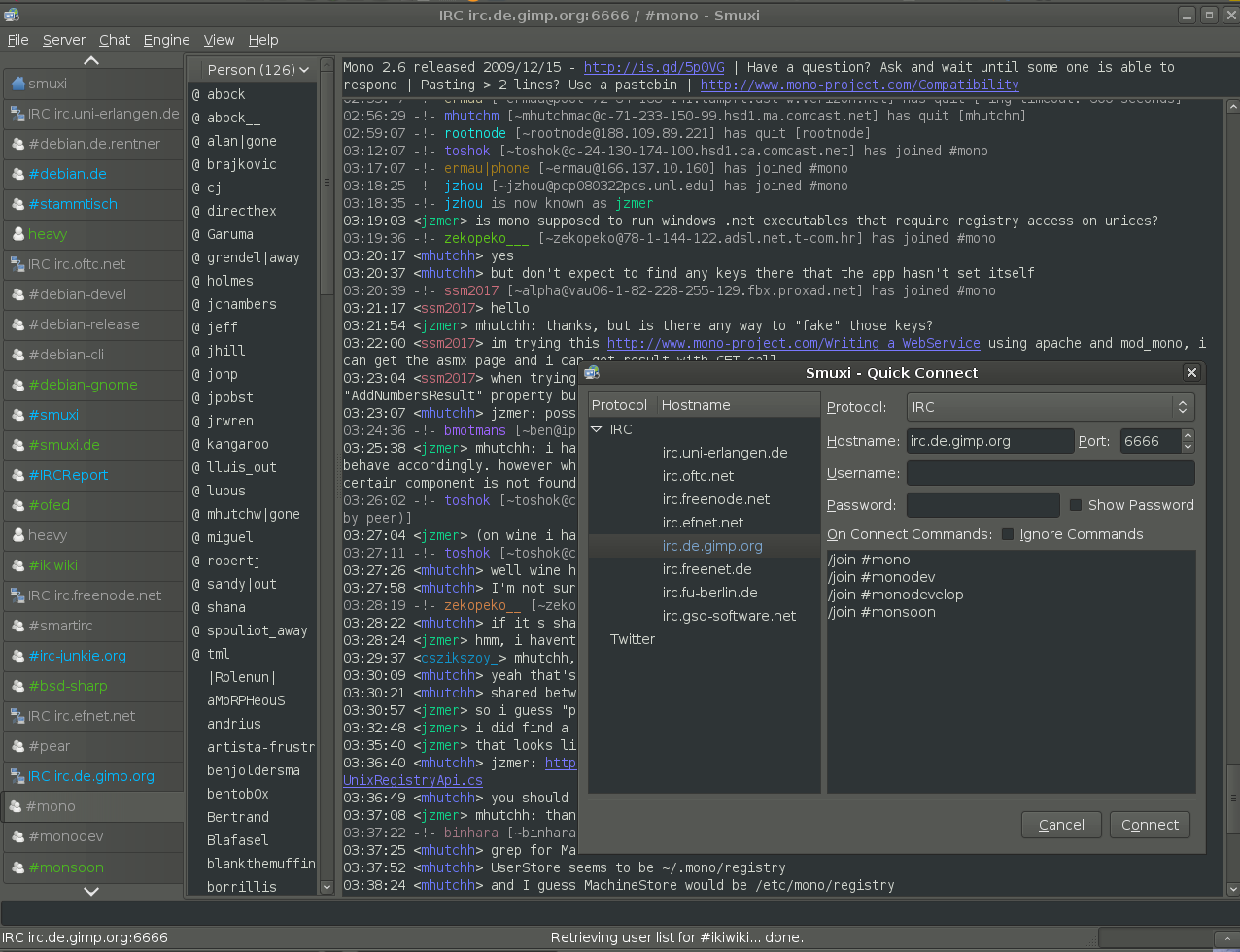
Task: Click the Connect button
Action: [x=1150, y=825]
